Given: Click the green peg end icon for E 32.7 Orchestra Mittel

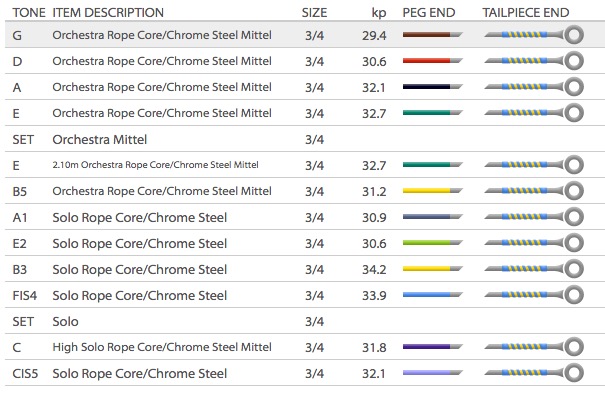Looking at the screenshot, I should [x=432, y=113].
